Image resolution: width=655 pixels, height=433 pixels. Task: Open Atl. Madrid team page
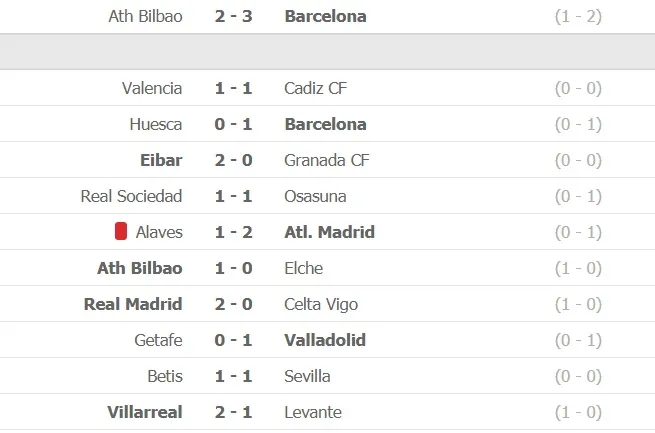click(x=329, y=232)
